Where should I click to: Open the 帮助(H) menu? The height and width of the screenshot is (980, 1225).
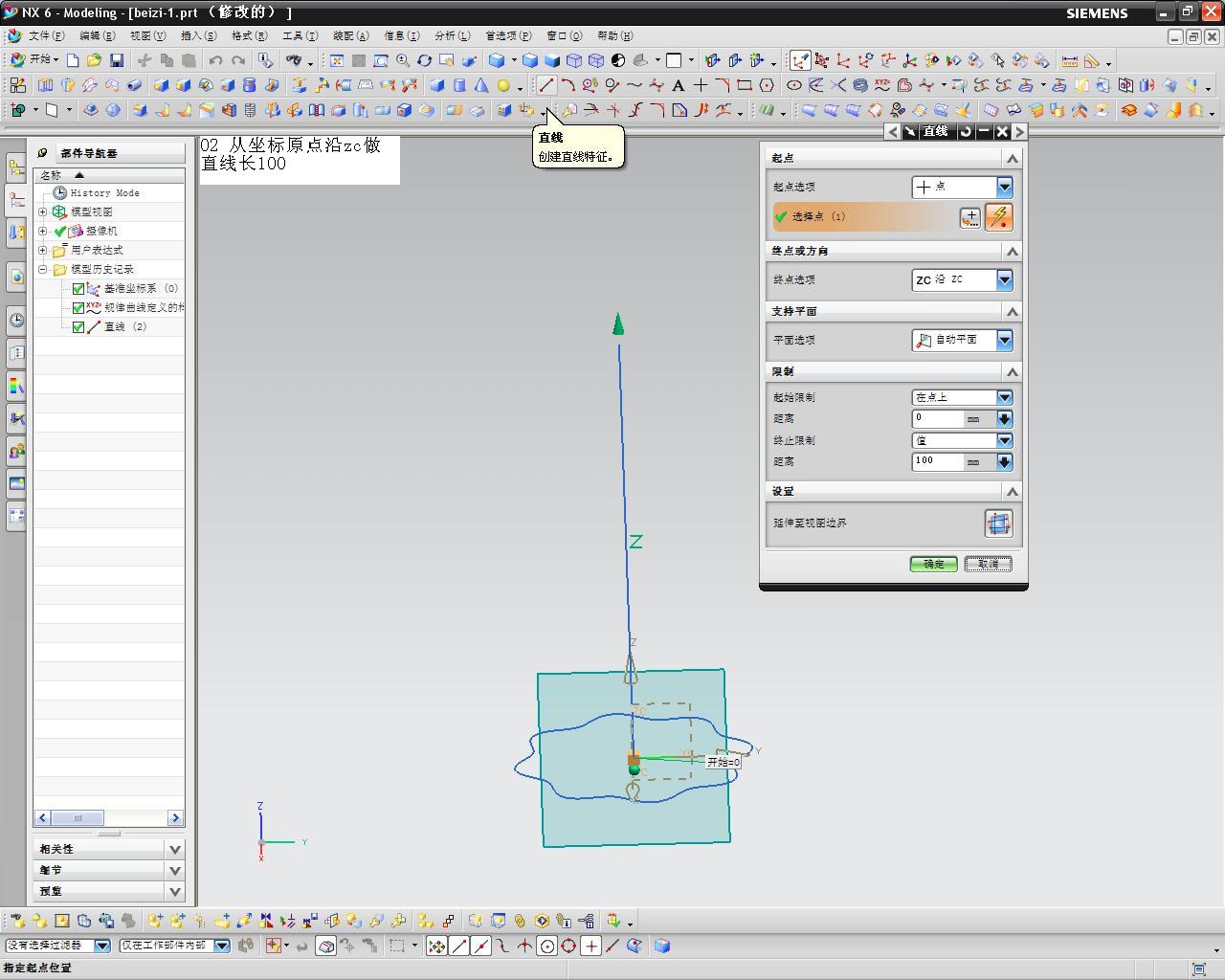[x=614, y=35]
